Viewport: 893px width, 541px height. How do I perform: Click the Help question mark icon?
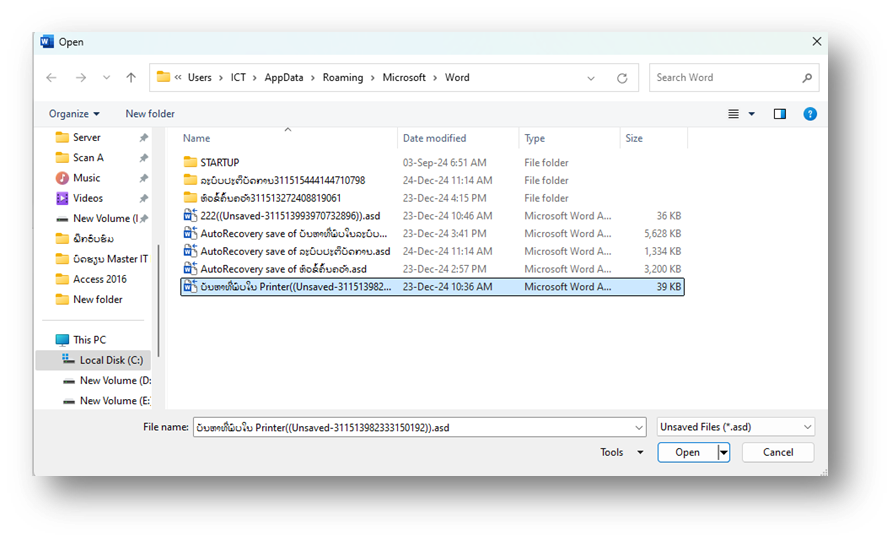click(x=810, y=114)
